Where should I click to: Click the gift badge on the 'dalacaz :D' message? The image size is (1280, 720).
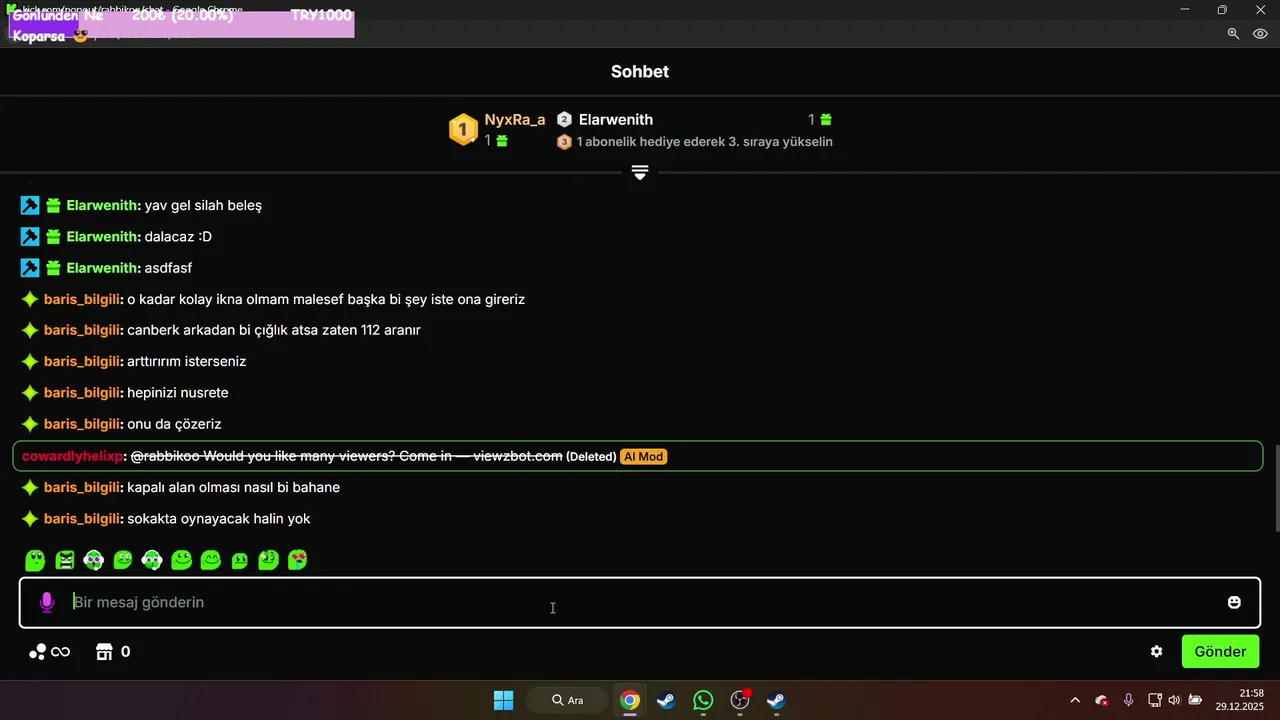point(53,237)
